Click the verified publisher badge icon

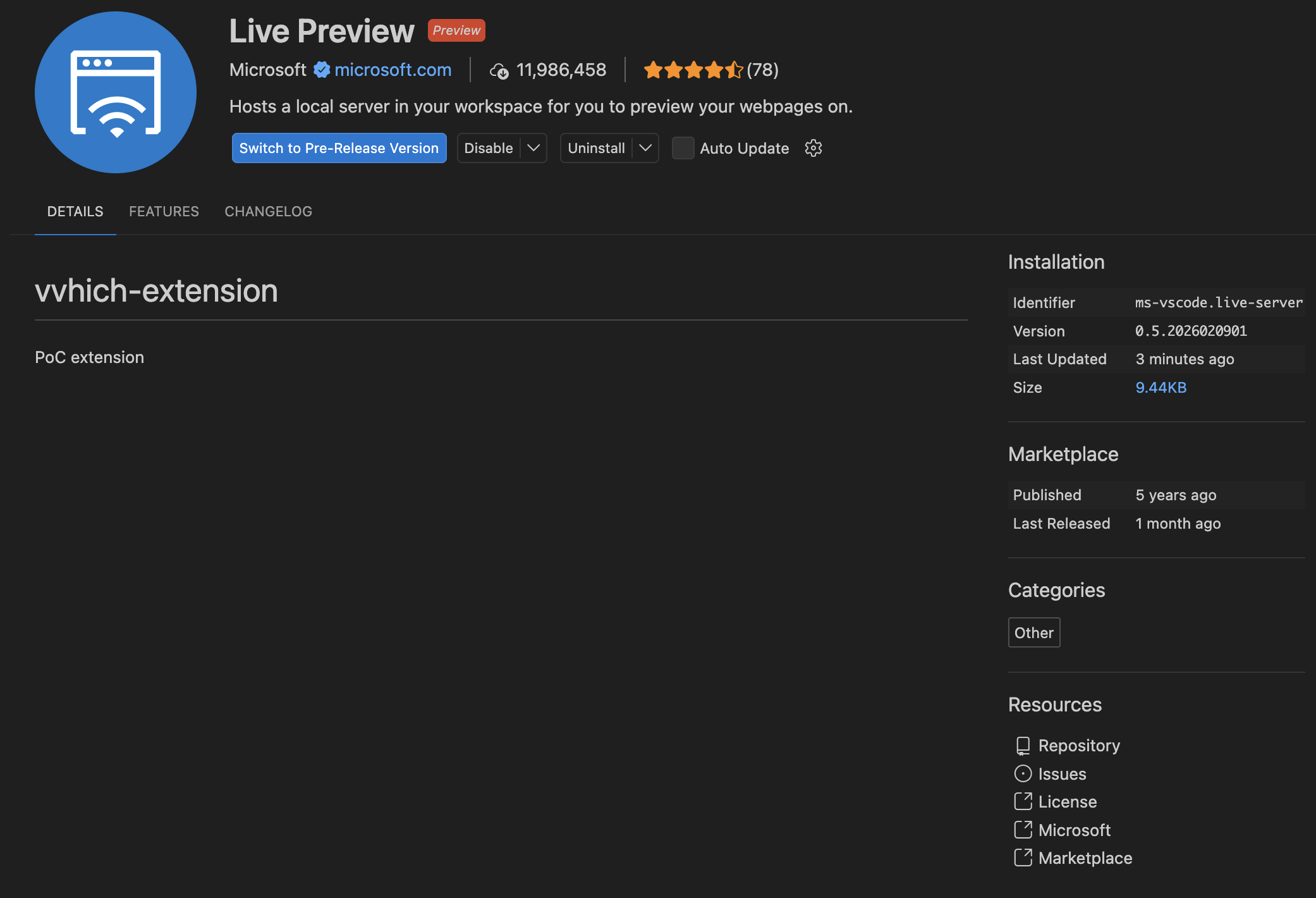322,70
